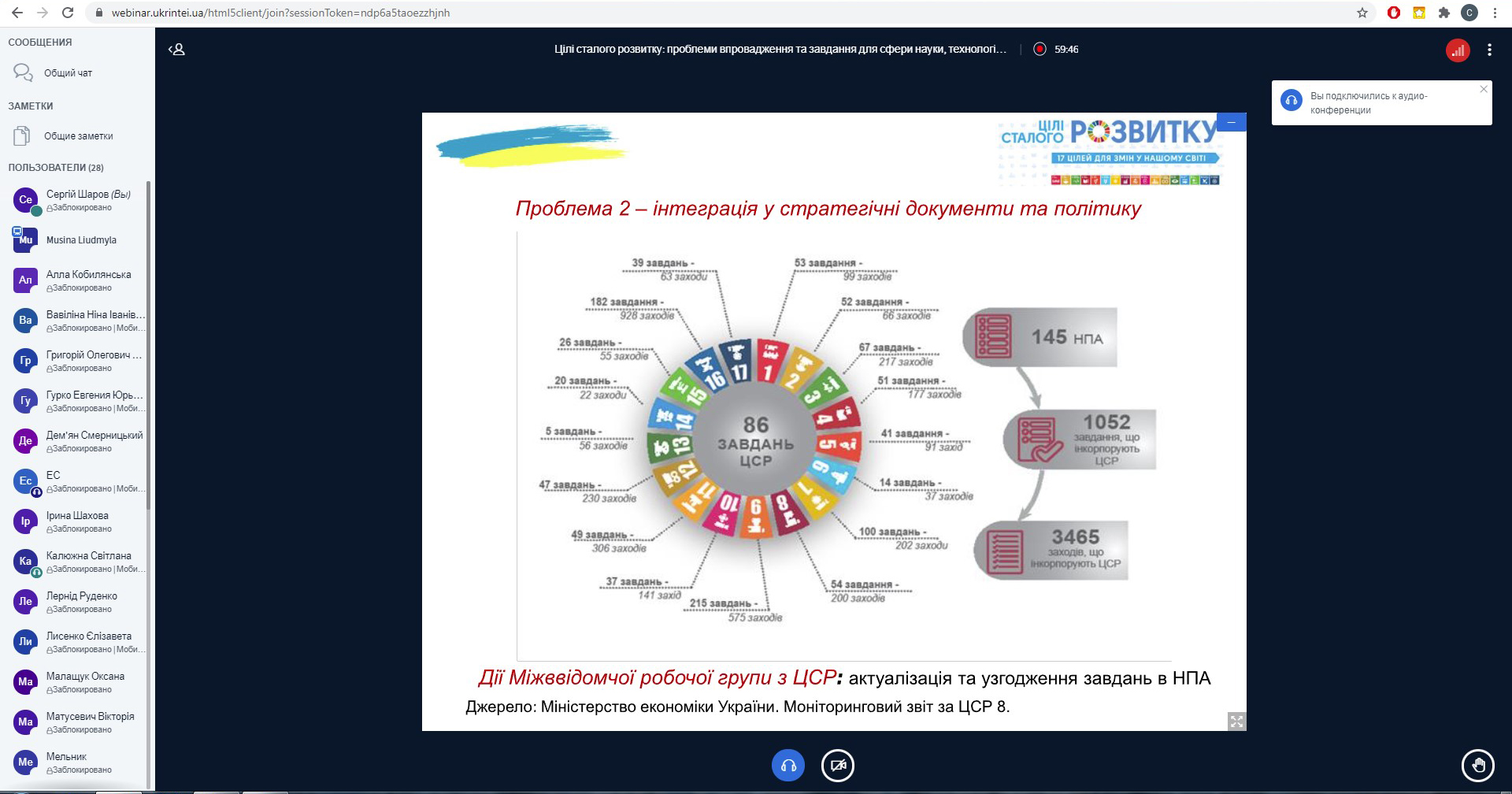Viewport: 1512px width, 794px height.
Task: Select user Алла Кобилянська
Action: pyautogui.click(x=77, y=280)
